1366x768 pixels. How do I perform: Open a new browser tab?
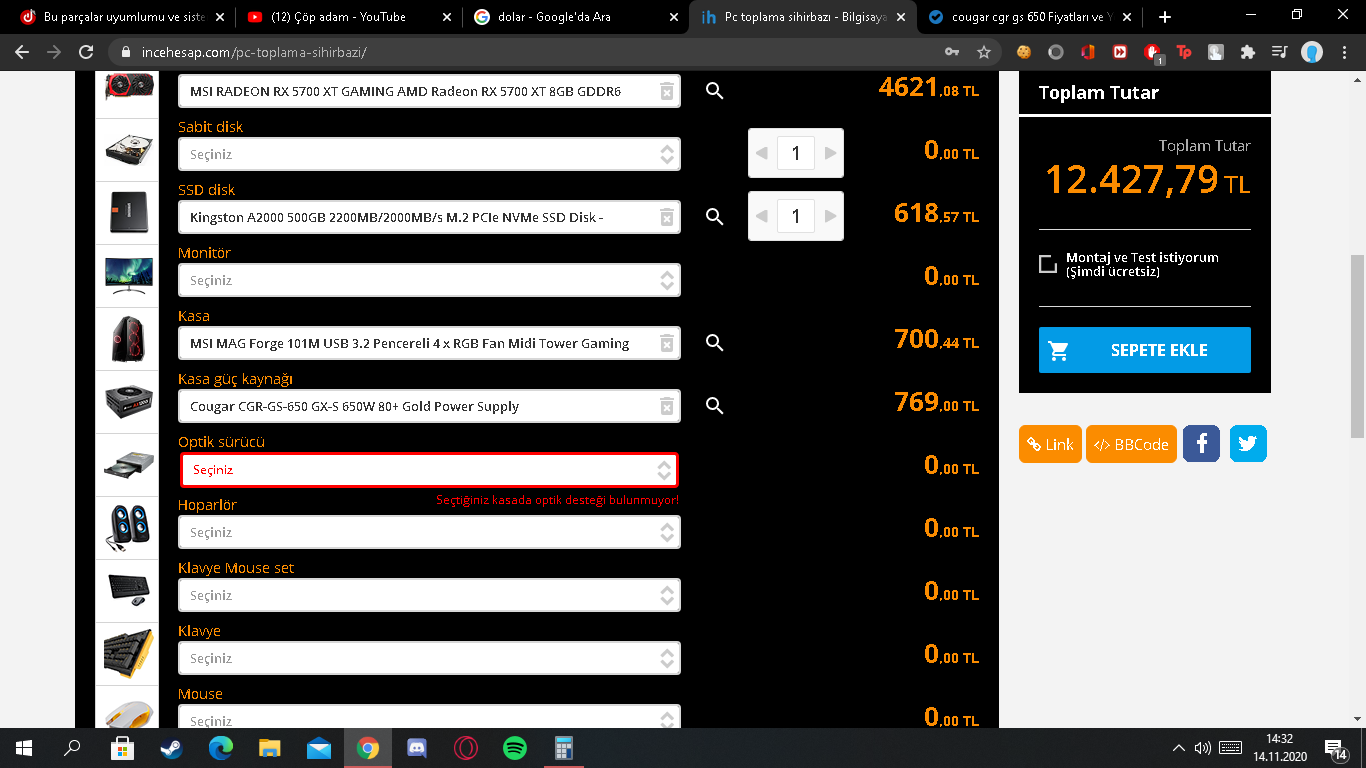tap(1165, 17)
